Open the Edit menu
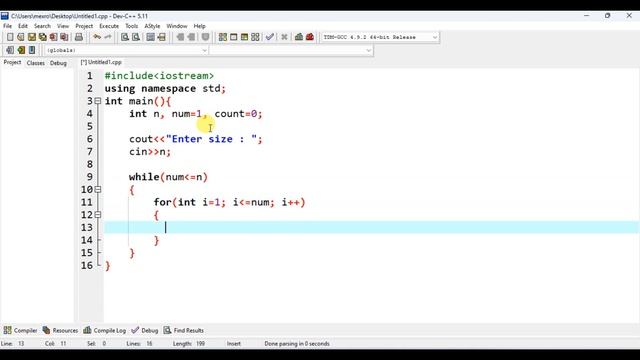The image size is (640, 360). point(23,26)
